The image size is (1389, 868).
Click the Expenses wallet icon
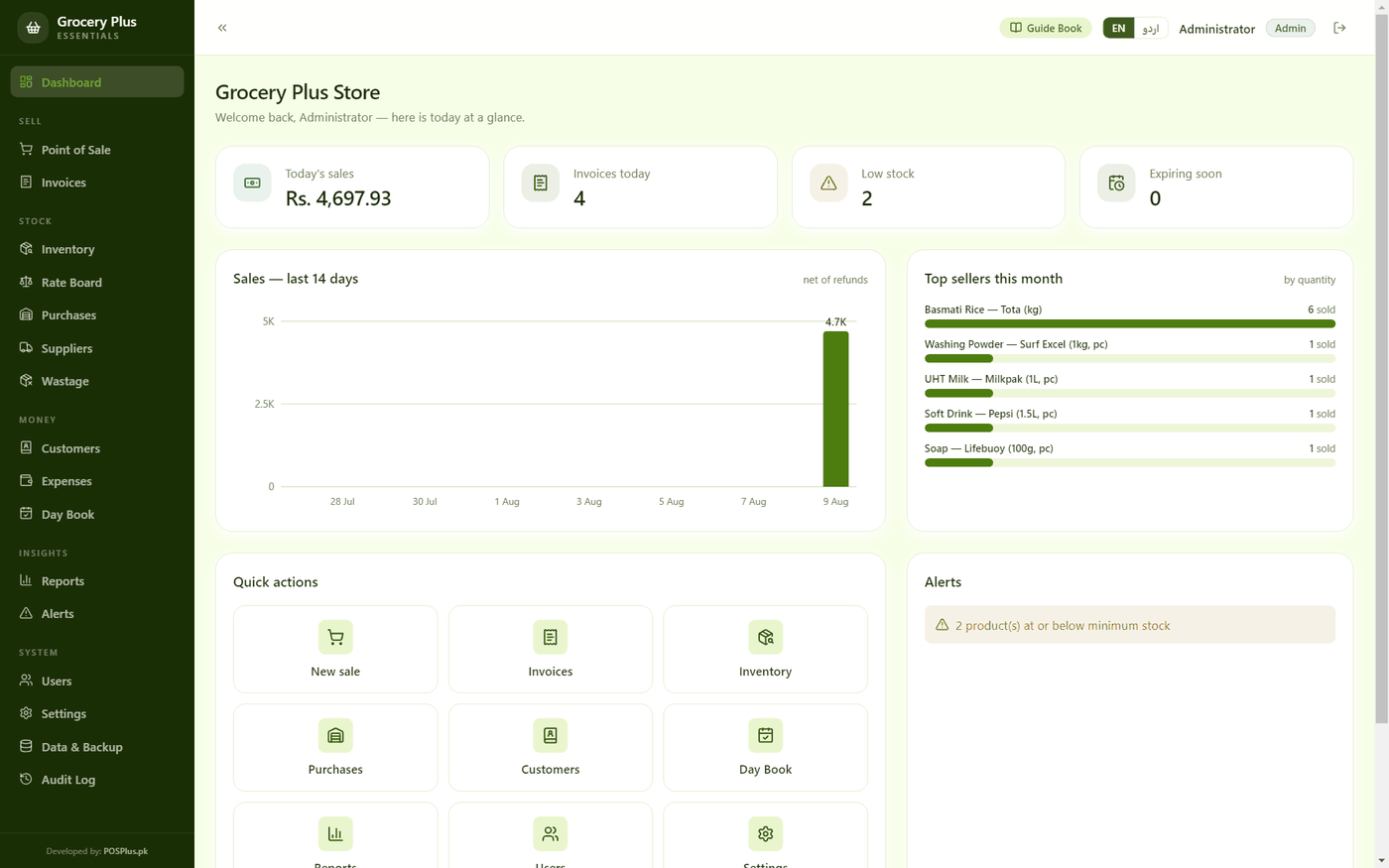coord(26,480)
